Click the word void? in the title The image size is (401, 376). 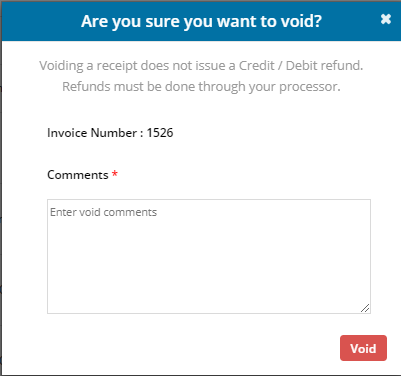point(301,21)
